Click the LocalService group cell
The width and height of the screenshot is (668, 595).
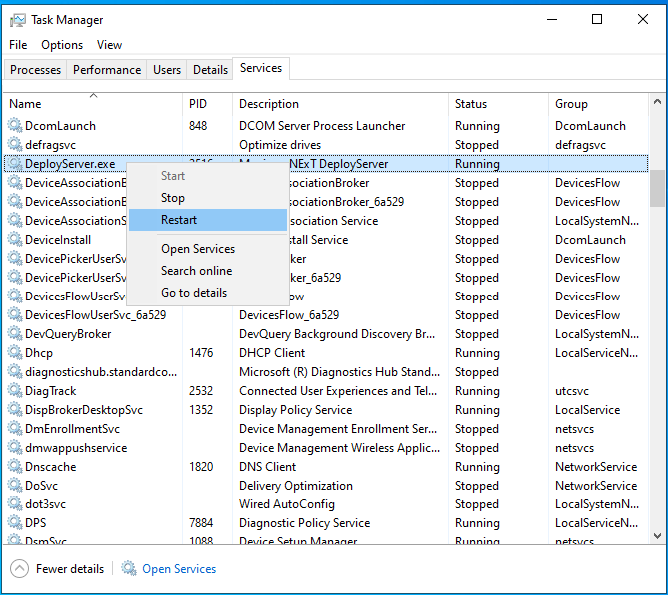click(587, 410)
